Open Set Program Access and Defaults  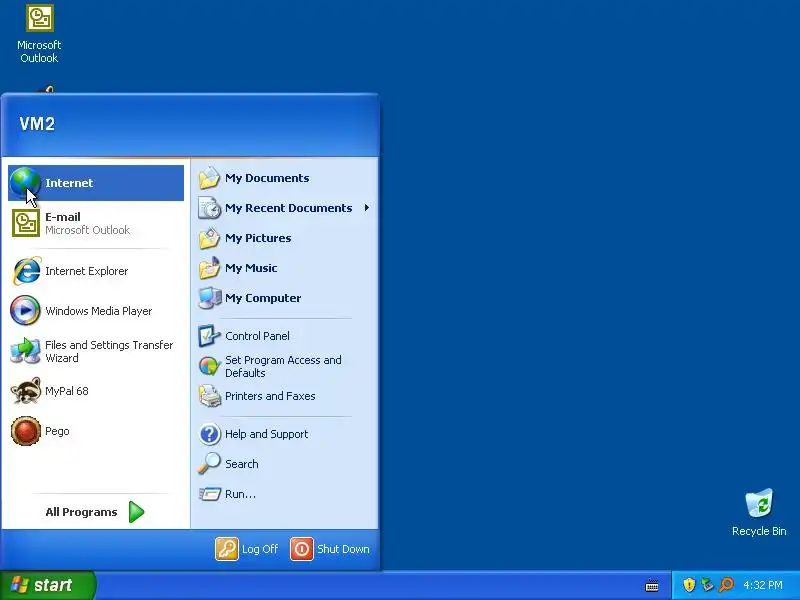285,366
